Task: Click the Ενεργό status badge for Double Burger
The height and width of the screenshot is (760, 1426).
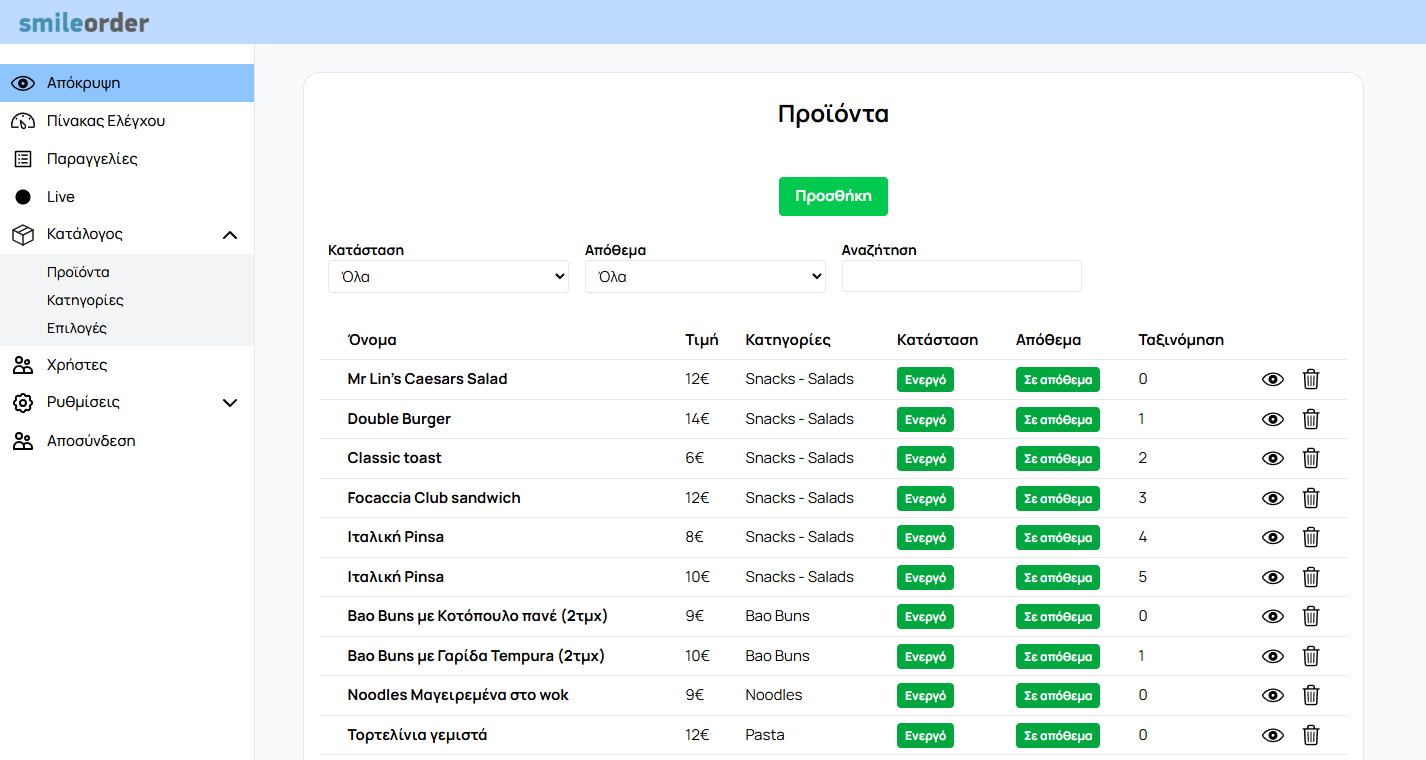Action: [x=925, y=420]
